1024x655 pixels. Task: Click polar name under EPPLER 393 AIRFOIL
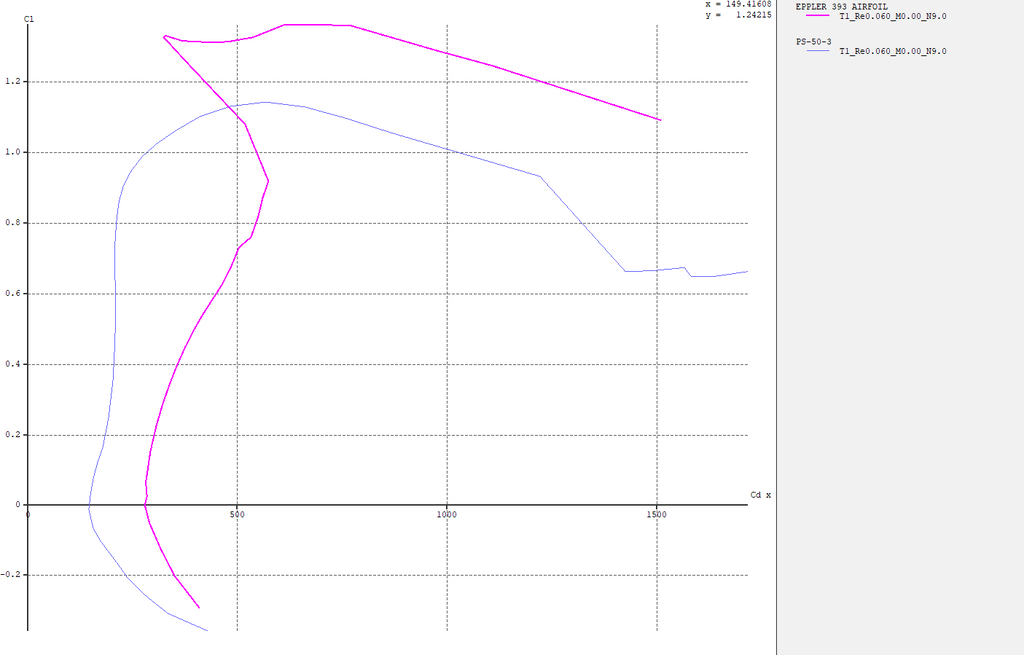click(x=892, y=16)
